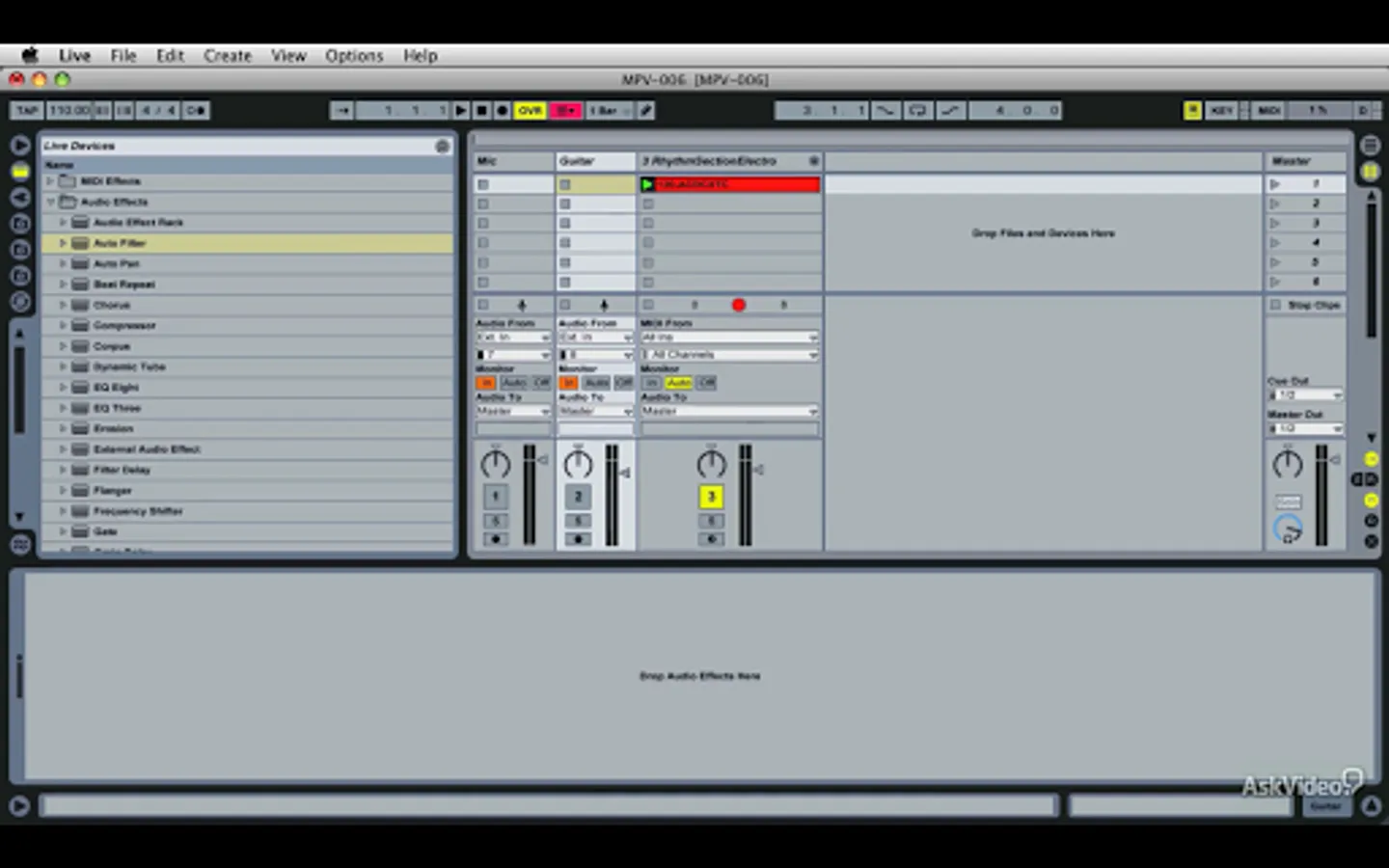
Task: Toggle the track 3 yellow activator button
Action: tap(711, 497)
